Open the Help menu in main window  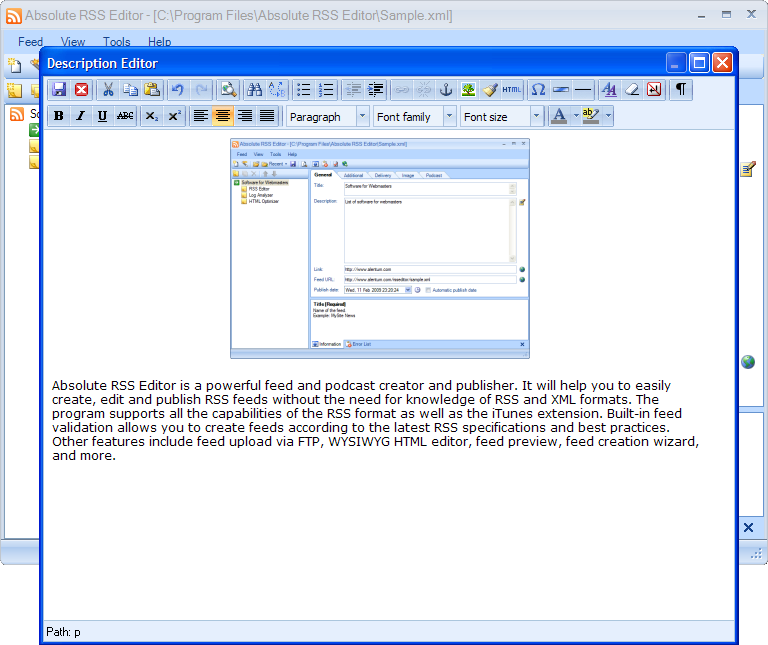point(160,42)
